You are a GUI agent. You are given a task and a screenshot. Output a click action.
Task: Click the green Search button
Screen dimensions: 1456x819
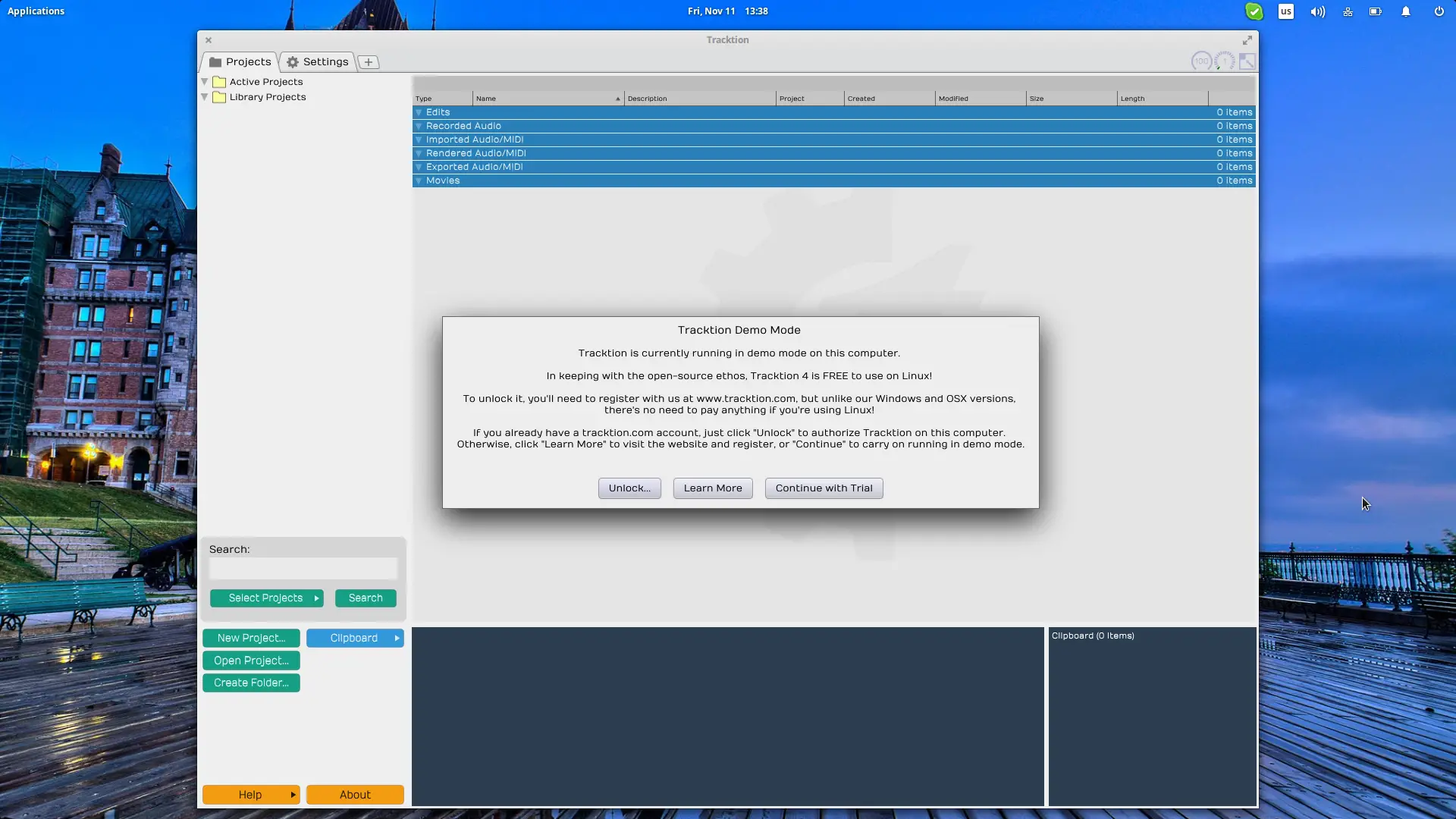pyautogui.click(x=366, y=598)
